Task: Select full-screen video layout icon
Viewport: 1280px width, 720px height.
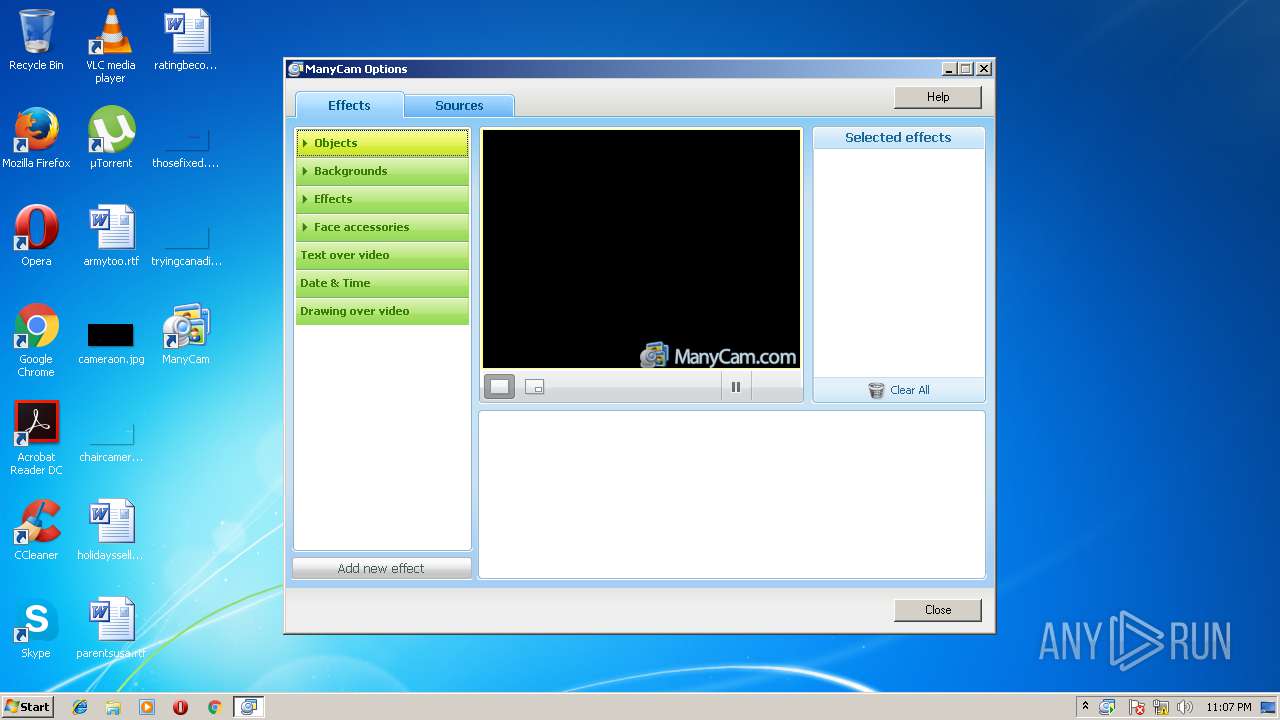Action: pyautogui.click(x=500, y=387)
